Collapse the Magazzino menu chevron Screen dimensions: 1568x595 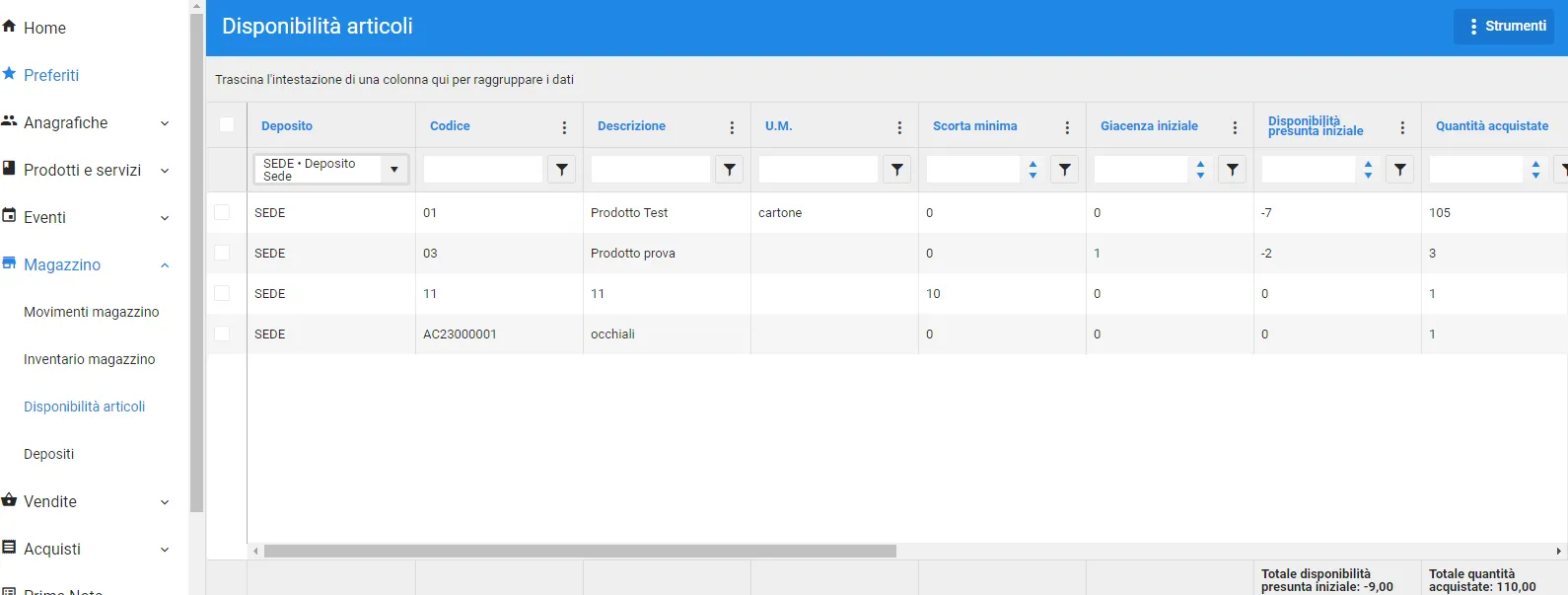pyautogui.click(x=165, y=265)
